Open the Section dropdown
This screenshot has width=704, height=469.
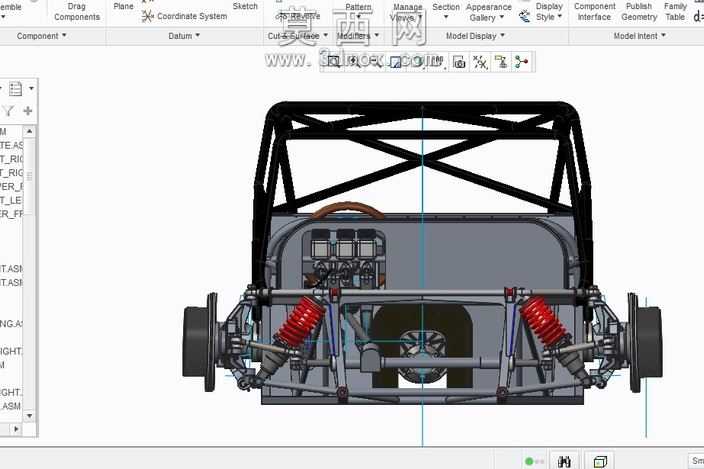[x=446, y=12]
